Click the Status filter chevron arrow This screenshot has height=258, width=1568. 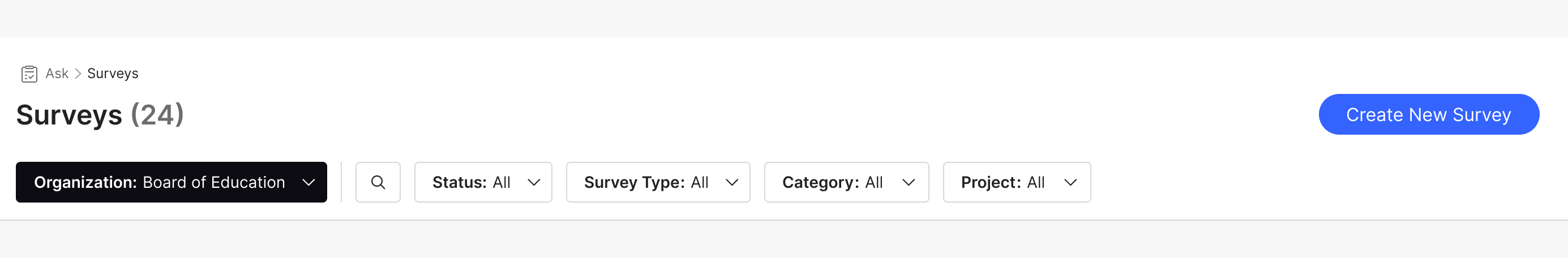[534, 182]
